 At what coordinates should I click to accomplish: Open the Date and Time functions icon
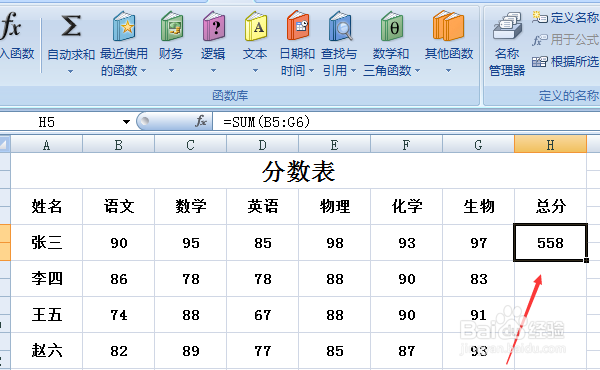pyautogui.click(x=297, y=26)
